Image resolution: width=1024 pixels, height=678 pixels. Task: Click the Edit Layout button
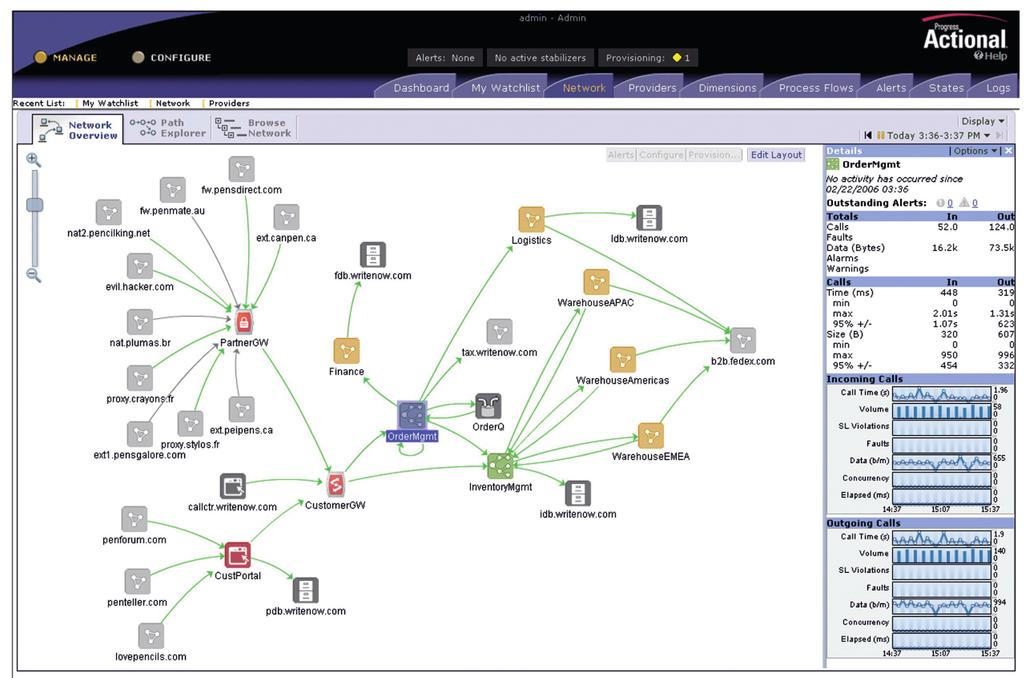[776, 155]
